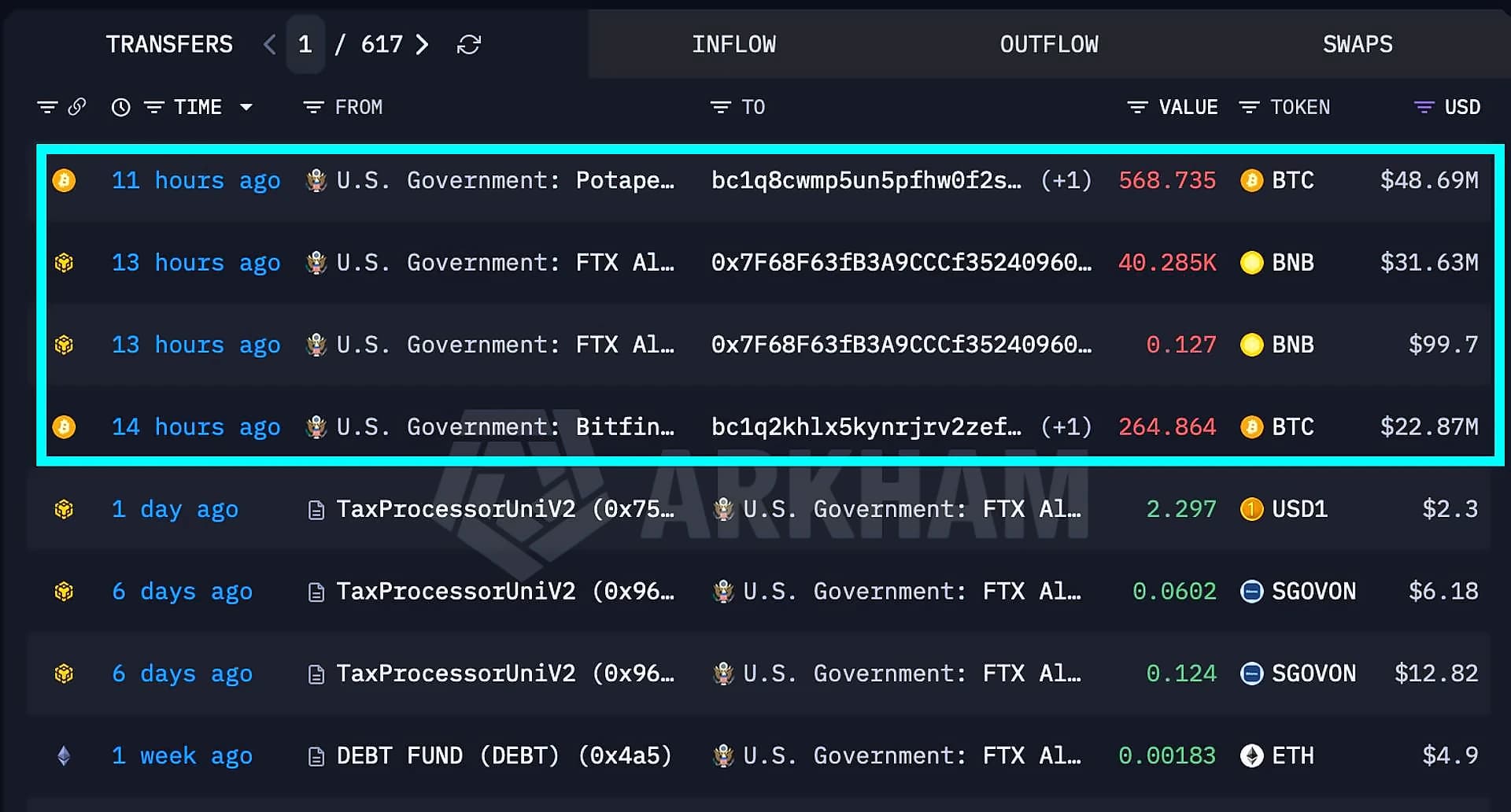Click Bitcoin chain icon on 14 hours ago row

tap(65, 427)
